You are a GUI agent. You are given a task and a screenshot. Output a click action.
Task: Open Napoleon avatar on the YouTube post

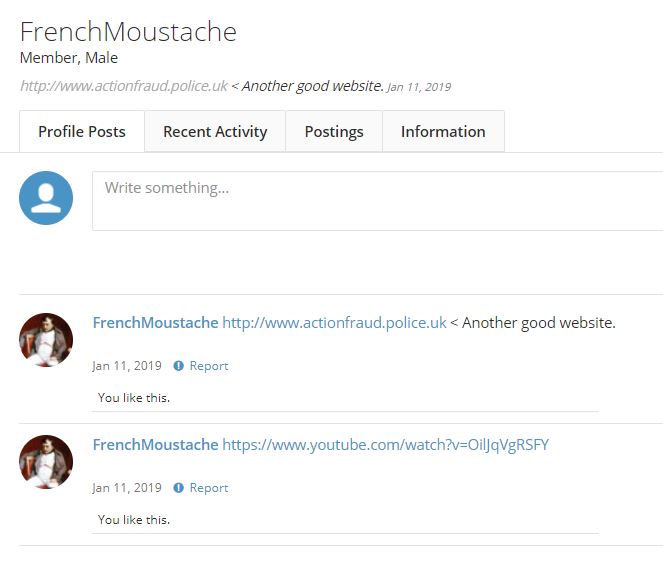point(46,462)
